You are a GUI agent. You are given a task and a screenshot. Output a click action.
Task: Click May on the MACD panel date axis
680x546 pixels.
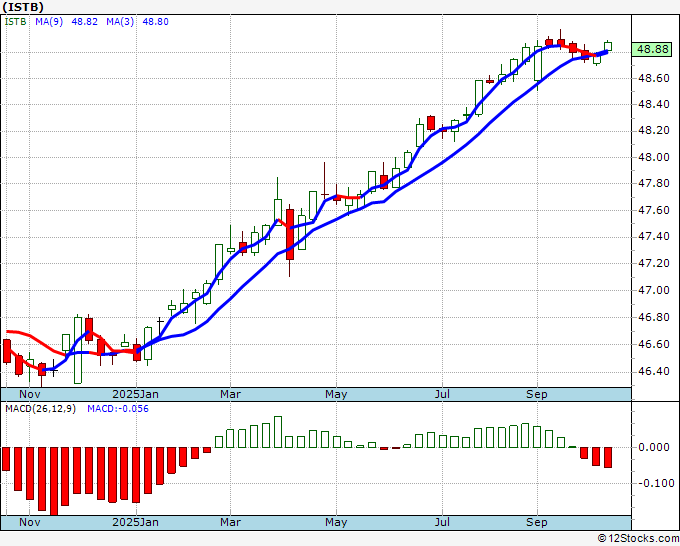[x=336, y=522]
